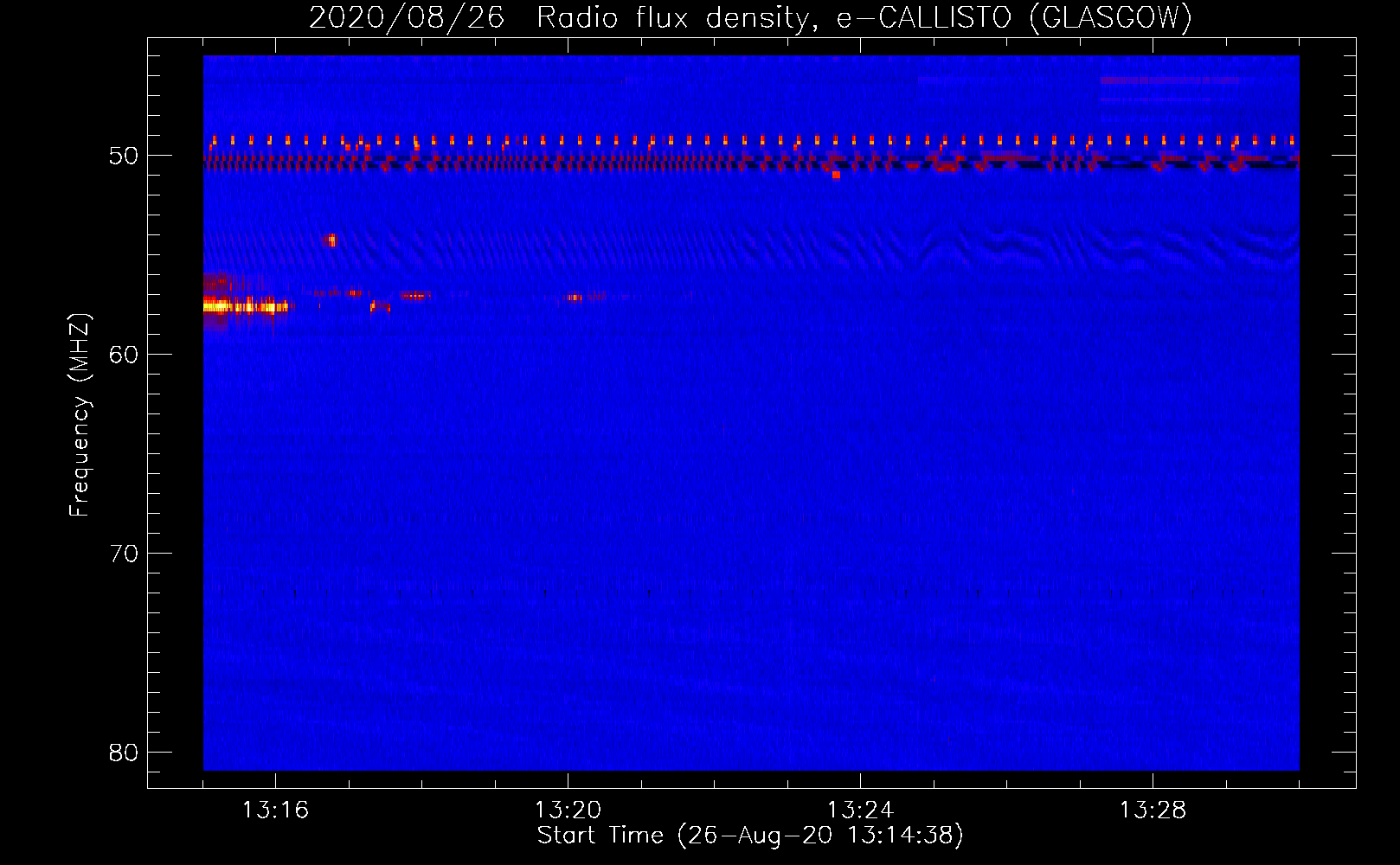The height and width of the screenshot is (865, 1400).
Task: Click the 70 frequency tick label
Action: coord(124,554)
